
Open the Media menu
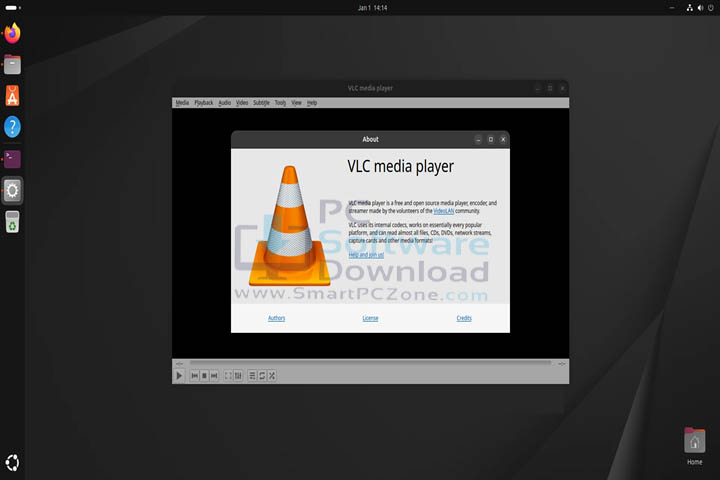182,103
